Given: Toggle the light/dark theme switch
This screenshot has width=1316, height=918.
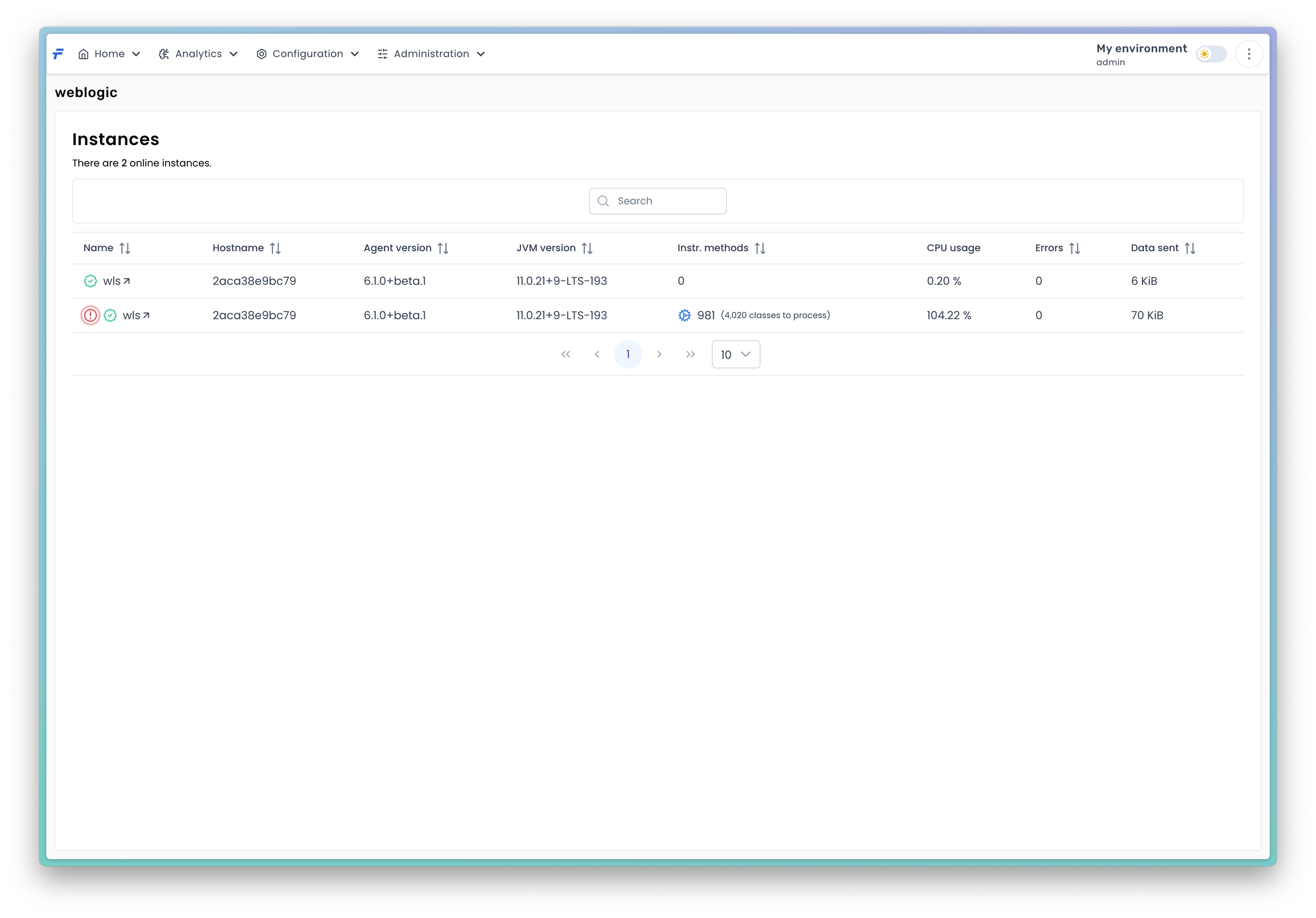Looking at the screenshot, I should (1210, 54).
